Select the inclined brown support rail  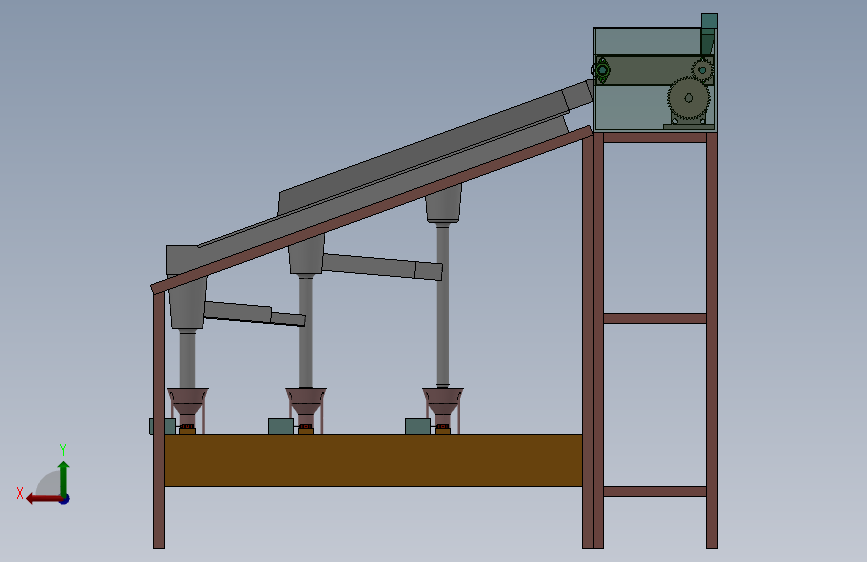[372, 210]
